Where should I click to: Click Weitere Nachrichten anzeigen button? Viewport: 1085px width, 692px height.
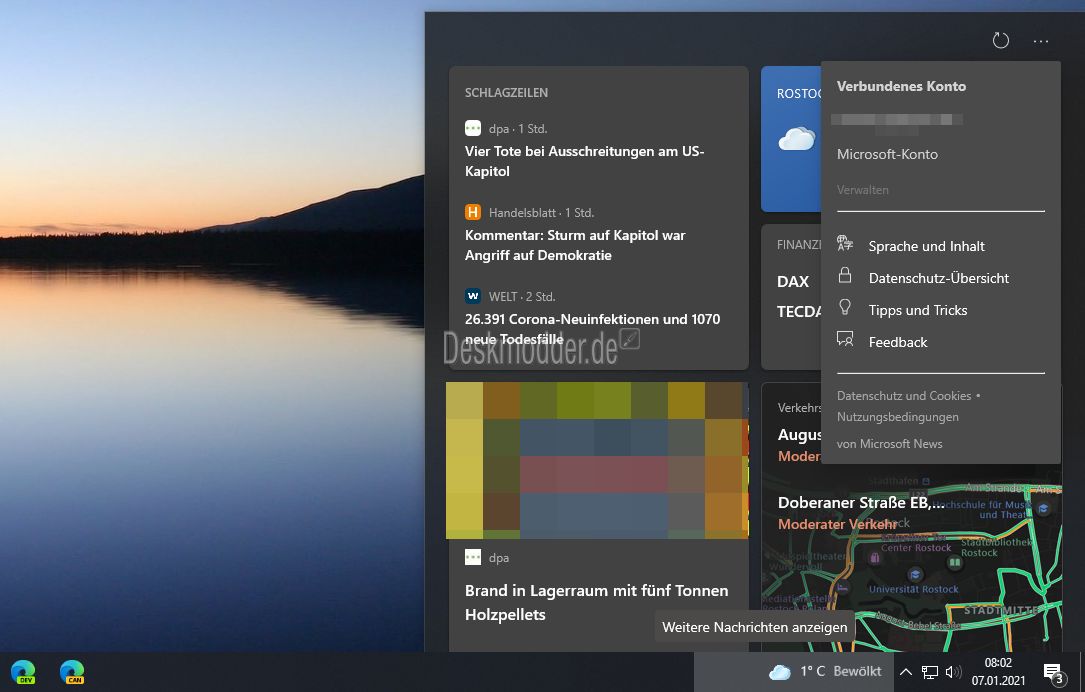(754, 627)
